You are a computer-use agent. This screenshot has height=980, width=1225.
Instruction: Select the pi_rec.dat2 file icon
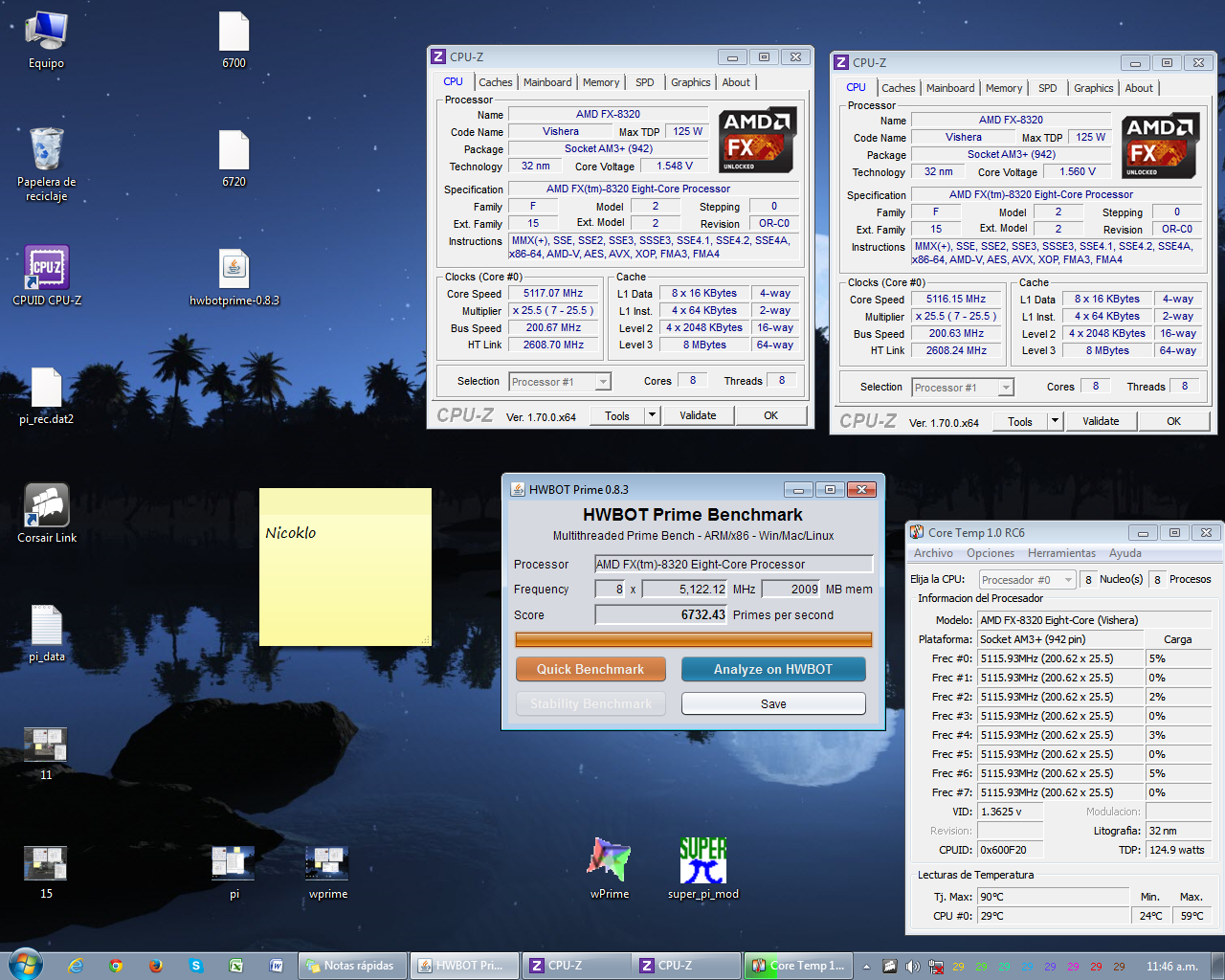(x=46, y=395)
